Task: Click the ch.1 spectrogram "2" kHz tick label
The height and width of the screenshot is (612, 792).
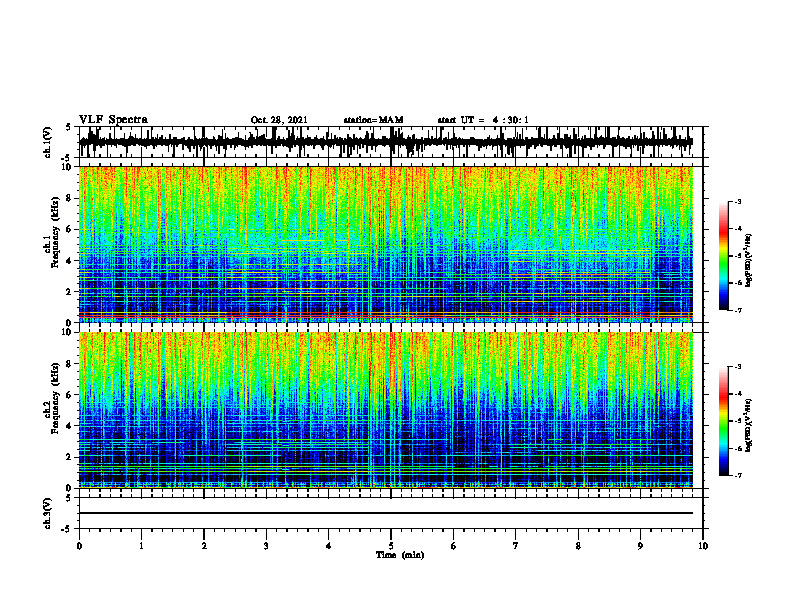Action: pos(71,291)
